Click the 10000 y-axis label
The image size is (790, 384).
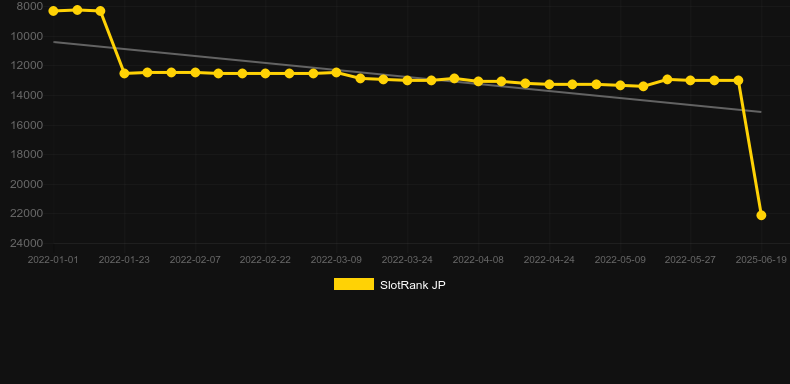(27, 36)
